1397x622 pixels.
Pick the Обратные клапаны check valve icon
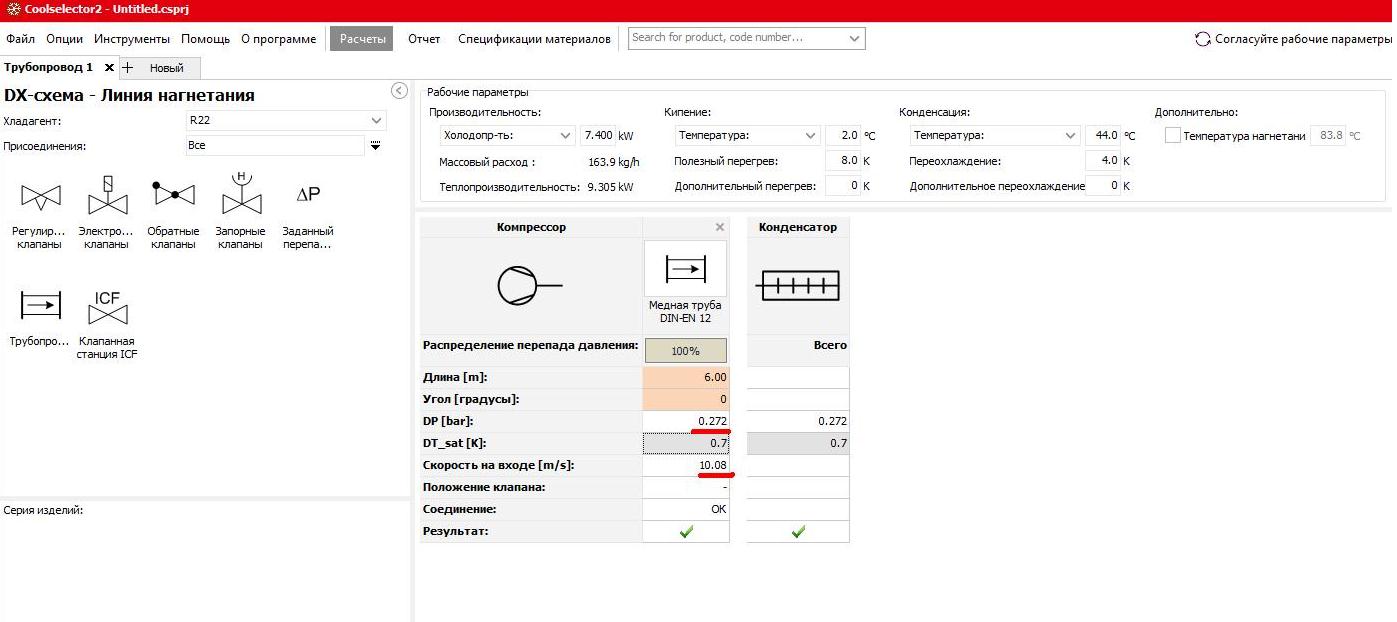pos(173,192)
